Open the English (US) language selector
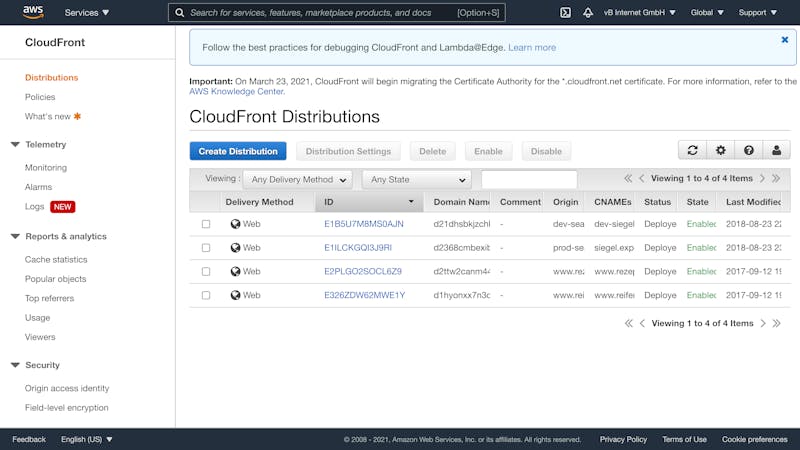 86,439
